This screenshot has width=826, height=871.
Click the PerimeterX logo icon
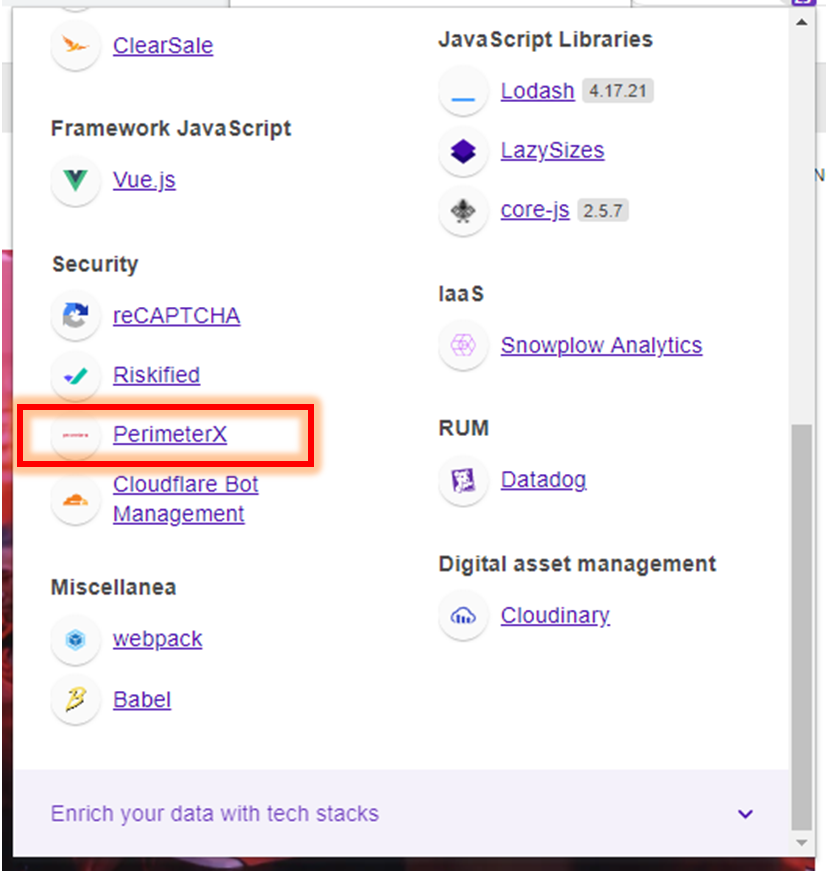[x=75, y=435]
